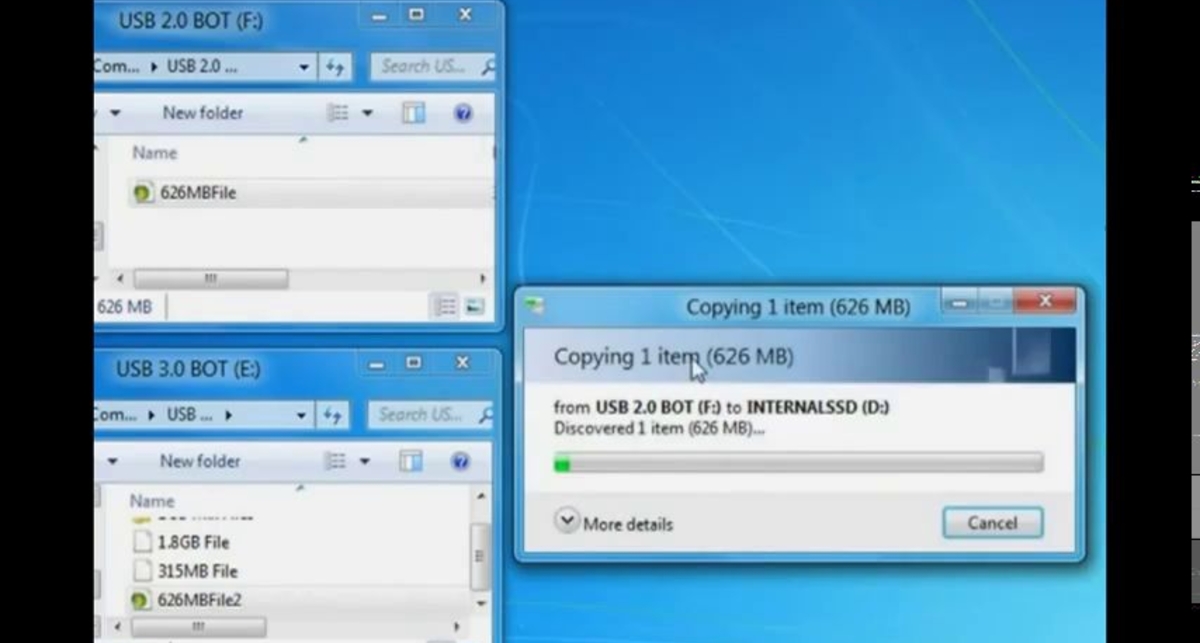1200x643 pixels.
Task: Open the breadcrumb dropdown next to USB 2.0
Action: coord(303,66)
